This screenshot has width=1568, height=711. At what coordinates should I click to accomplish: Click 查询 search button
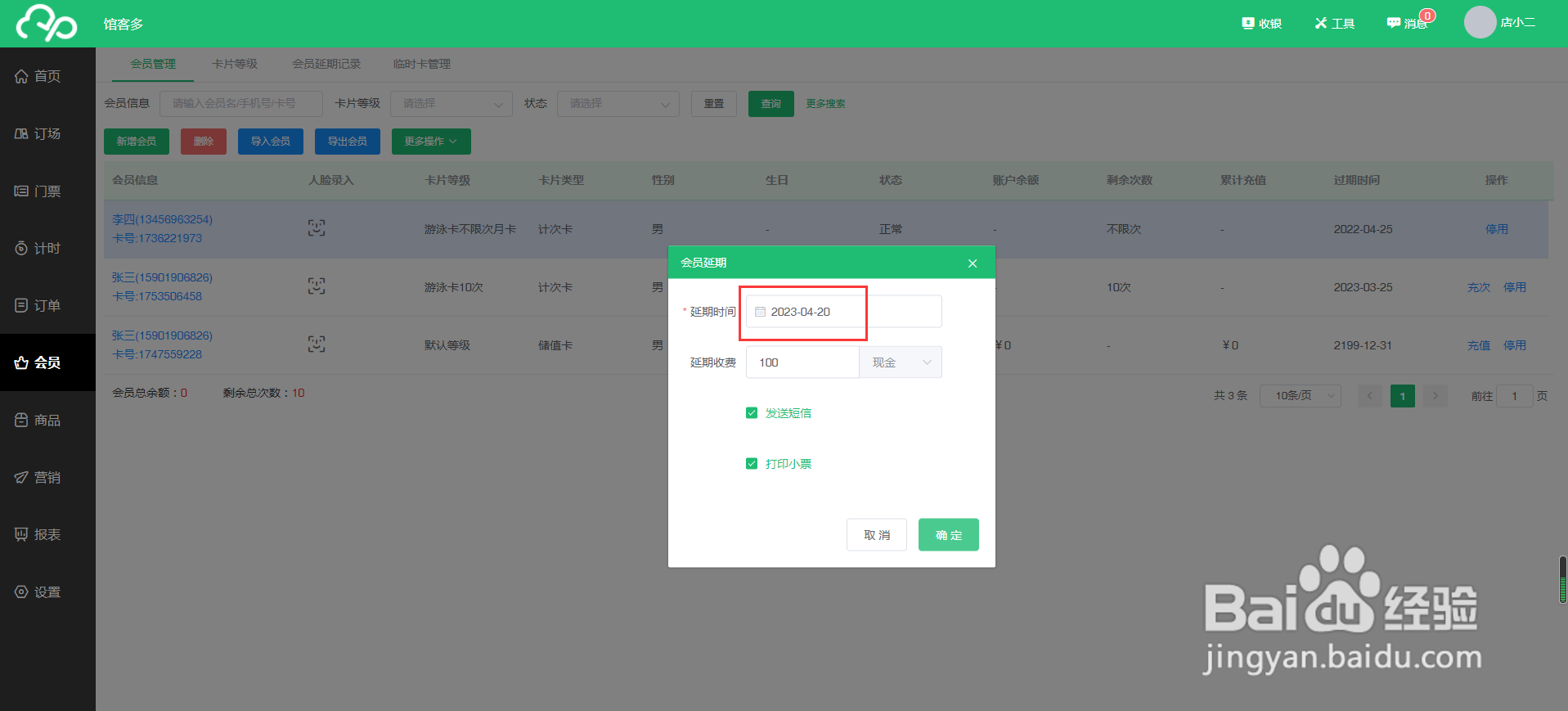click(x=771, y=104)
